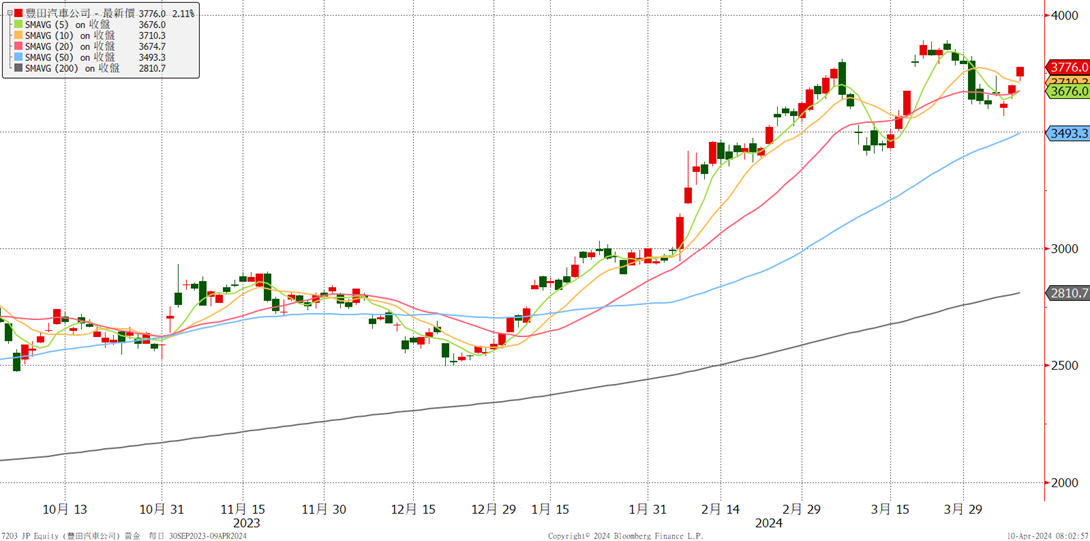Viewport: 1090px width, 541px height.
Task: Select the SMAVG (200) on 收盤 legend entry
Action: coord(72,69)
